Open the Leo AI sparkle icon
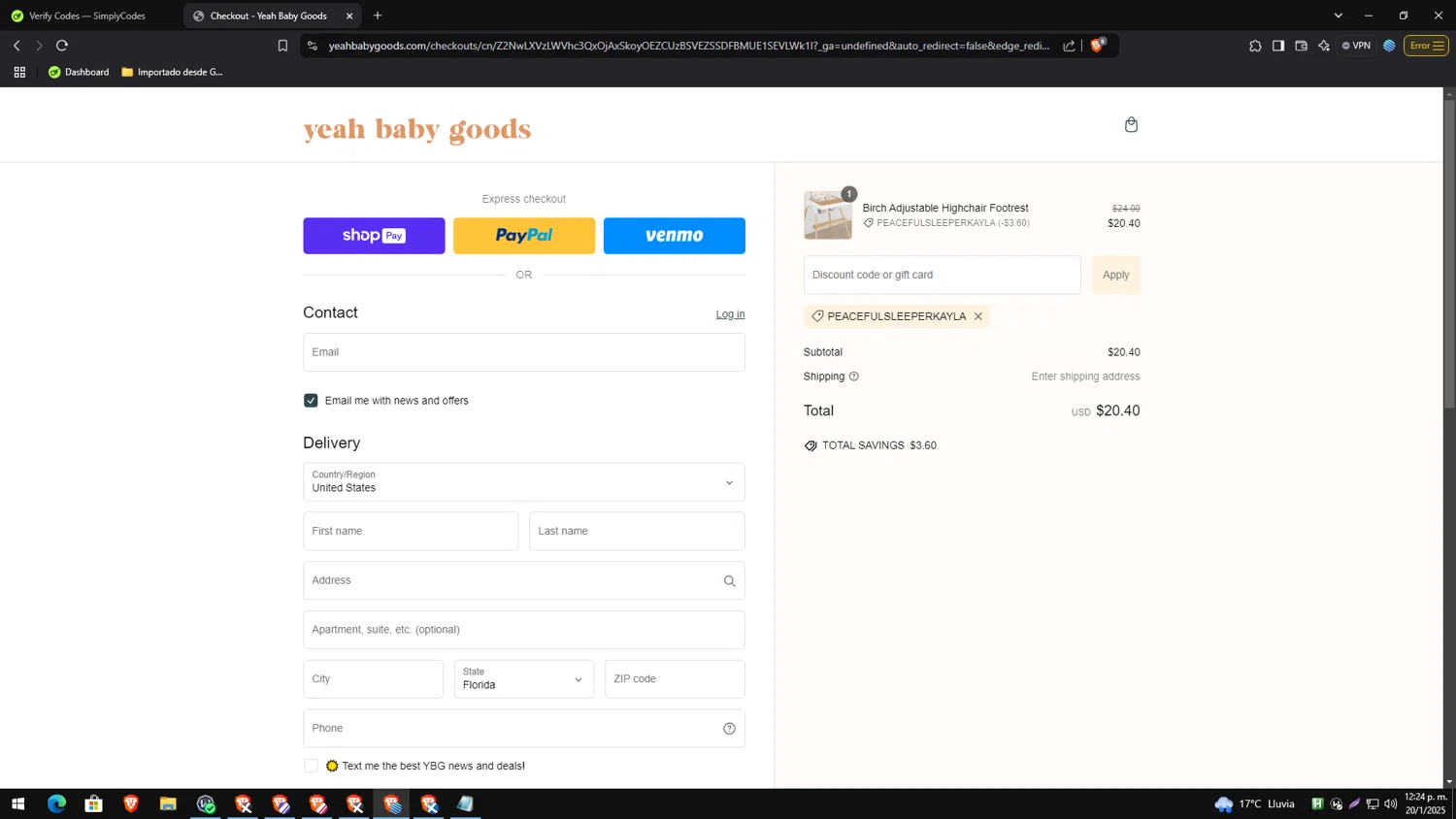1456x819 pixels. click(x=1324, y=46)
